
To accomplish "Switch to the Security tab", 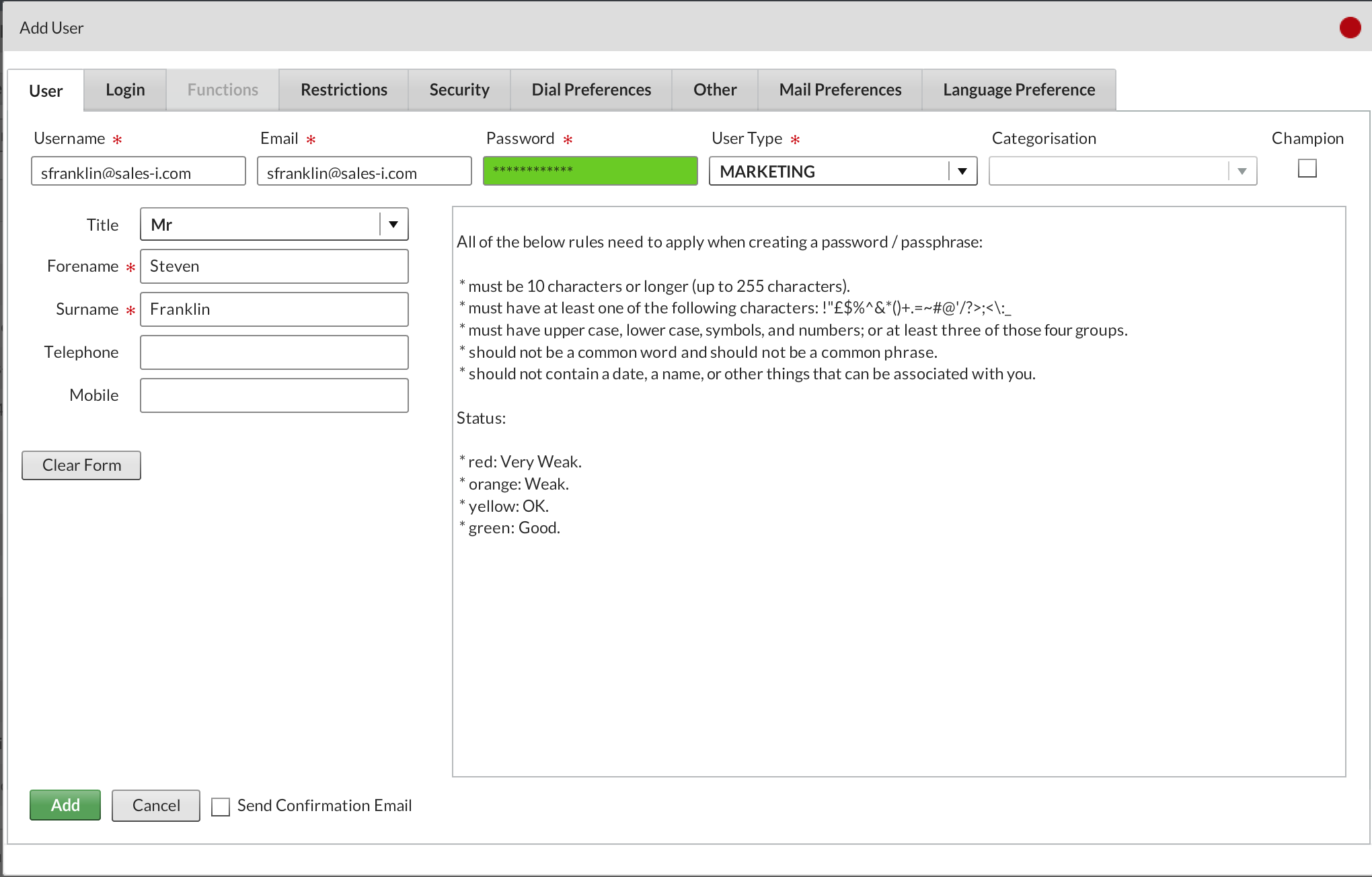I will [x=460, y=88].
